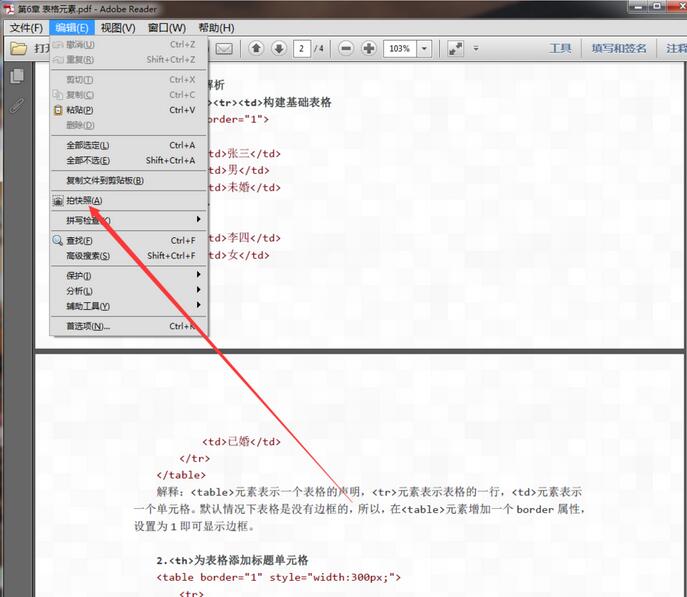Viewport: 687px width, 597px height.
Task: Select 拍快照(A) snapshot menu item
Action: tap(84, 200)
